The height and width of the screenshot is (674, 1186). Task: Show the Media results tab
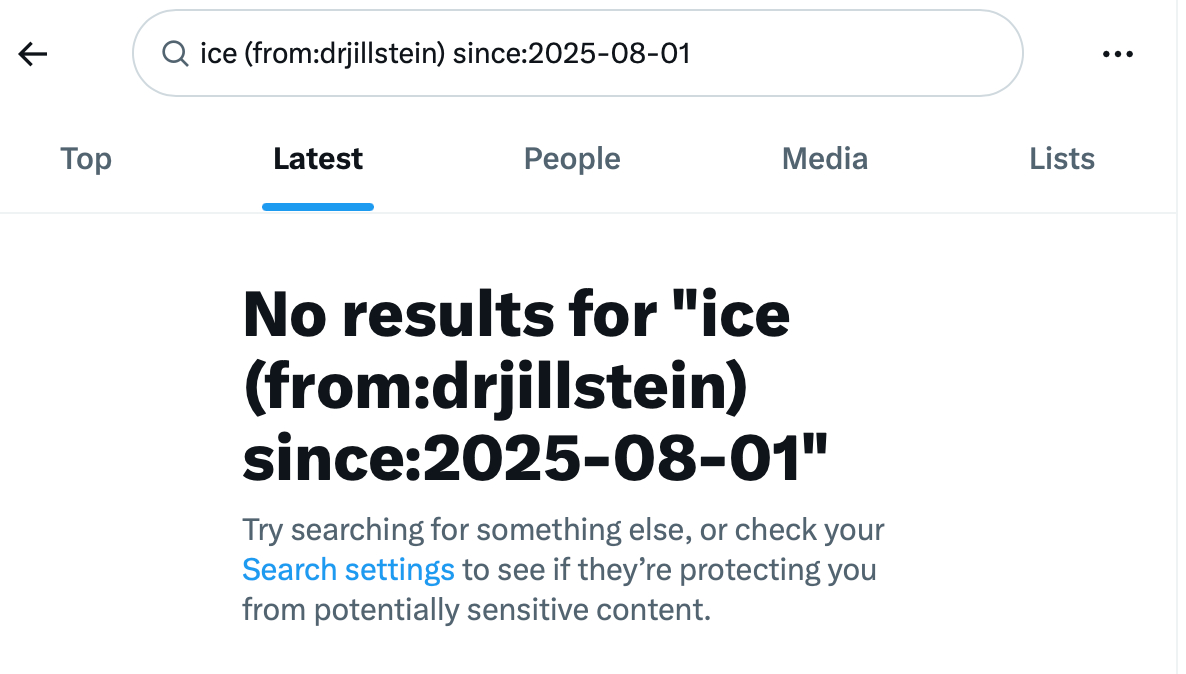825,159
